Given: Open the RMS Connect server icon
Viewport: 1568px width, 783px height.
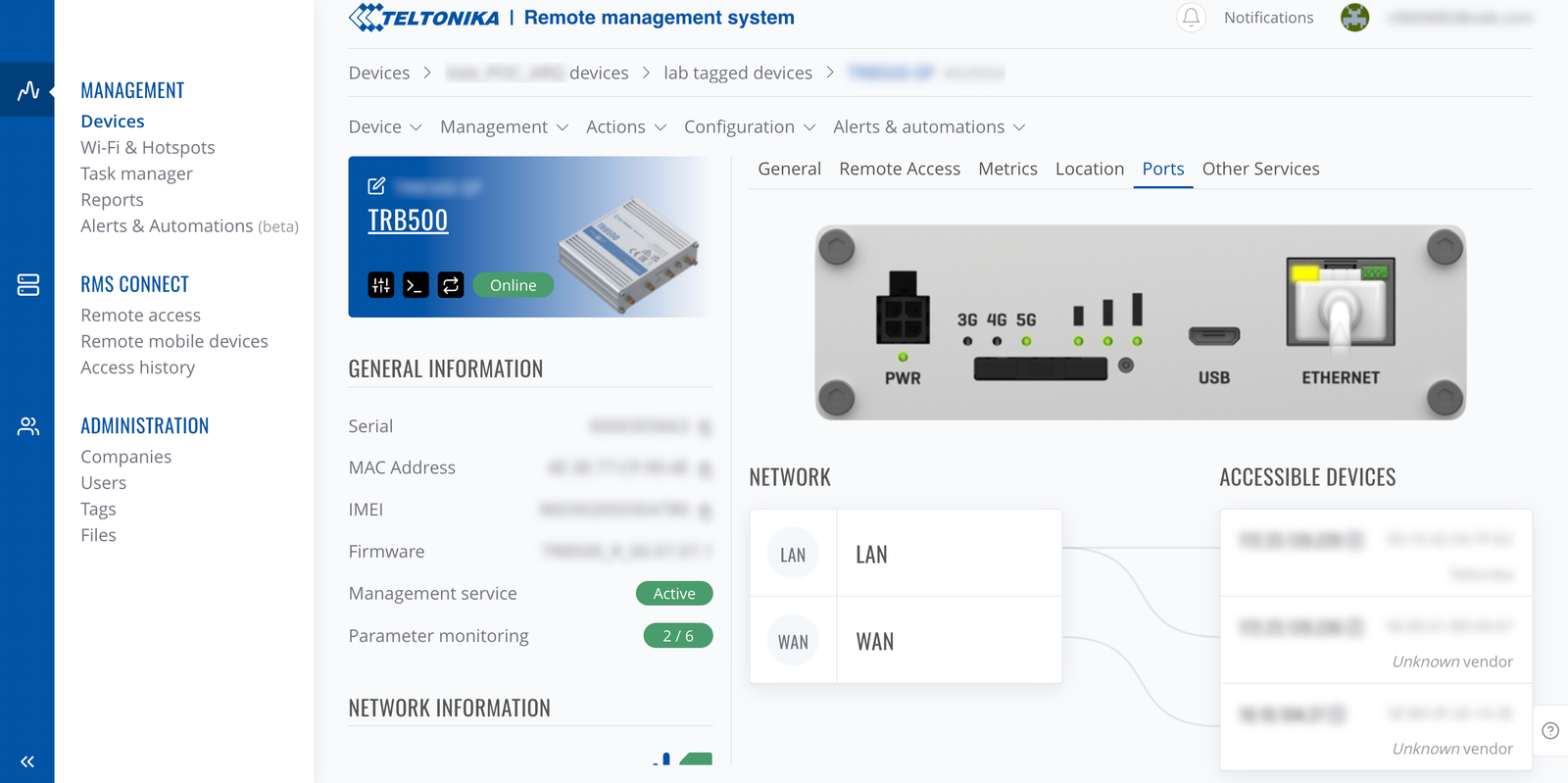Looking at the screenshot, I should coord(28,285).
